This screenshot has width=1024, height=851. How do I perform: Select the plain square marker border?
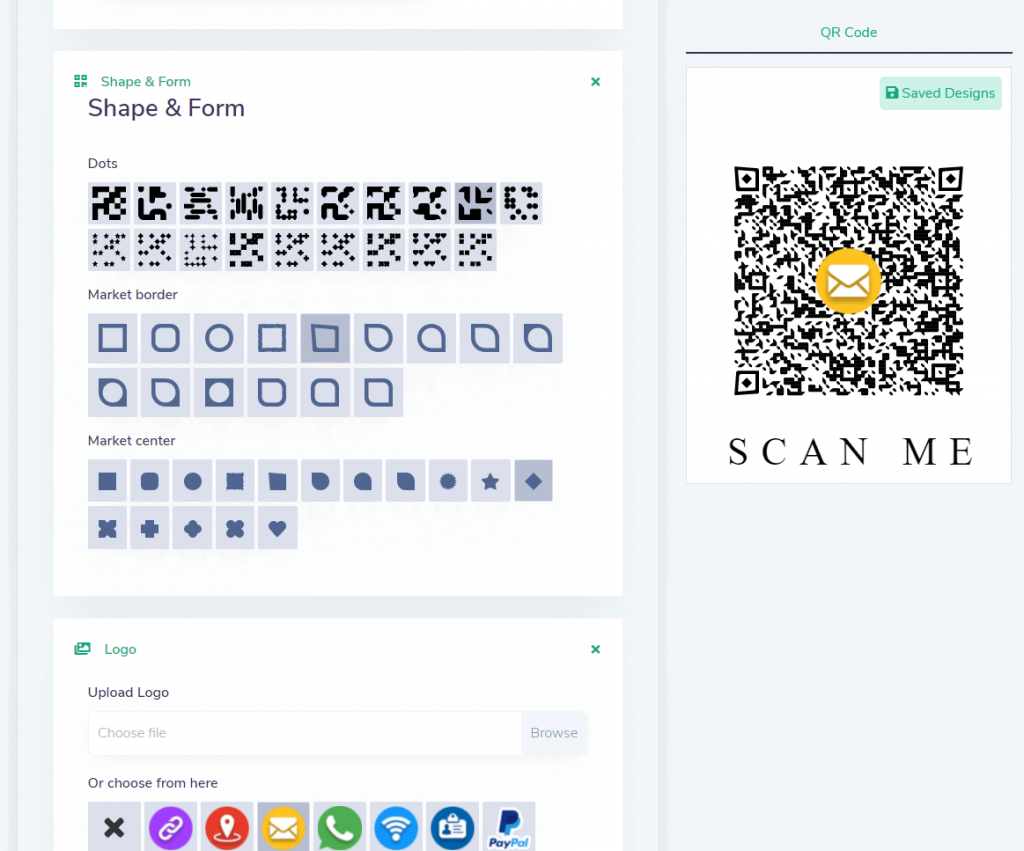click(x=112, y=338)
